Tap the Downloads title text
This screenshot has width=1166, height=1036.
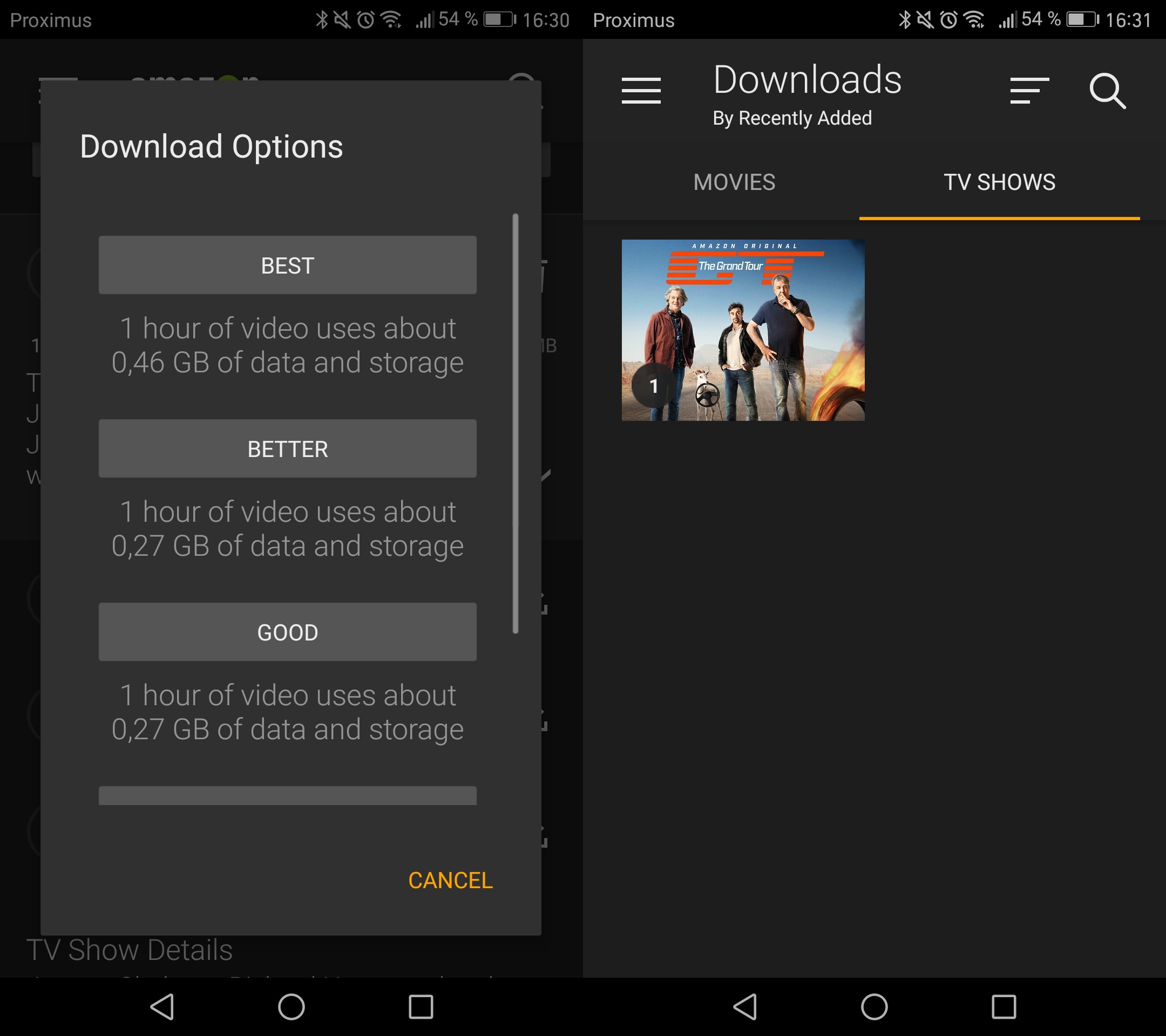pyautogui.click(x=807, y=79)
